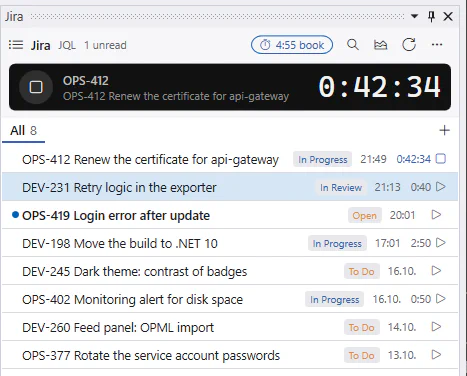The image size is (467, 376).
Task: Click To Do badge on DEV-245
Action: pos(361,271)
